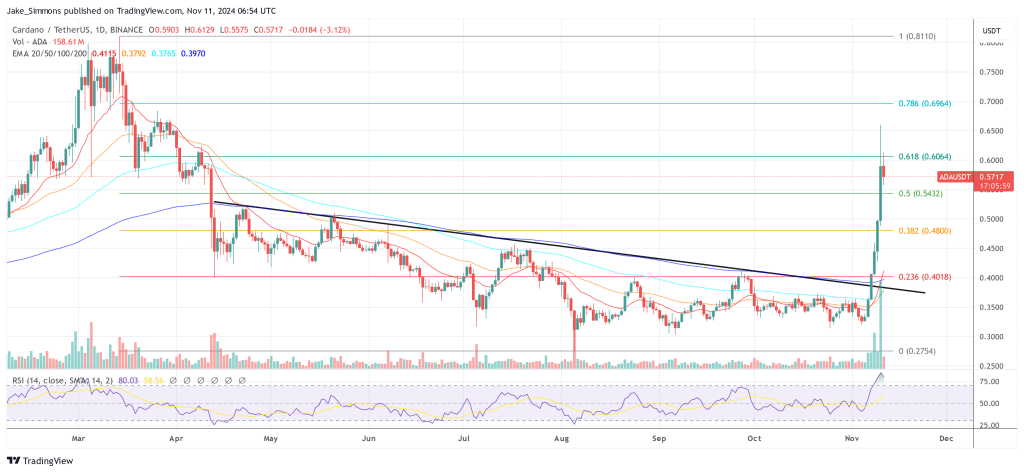The height and width of the screenshot is (473, 1024).
Task: Click the 0 (0.2754) Fibonacci base label
Action: pos(916,351)
